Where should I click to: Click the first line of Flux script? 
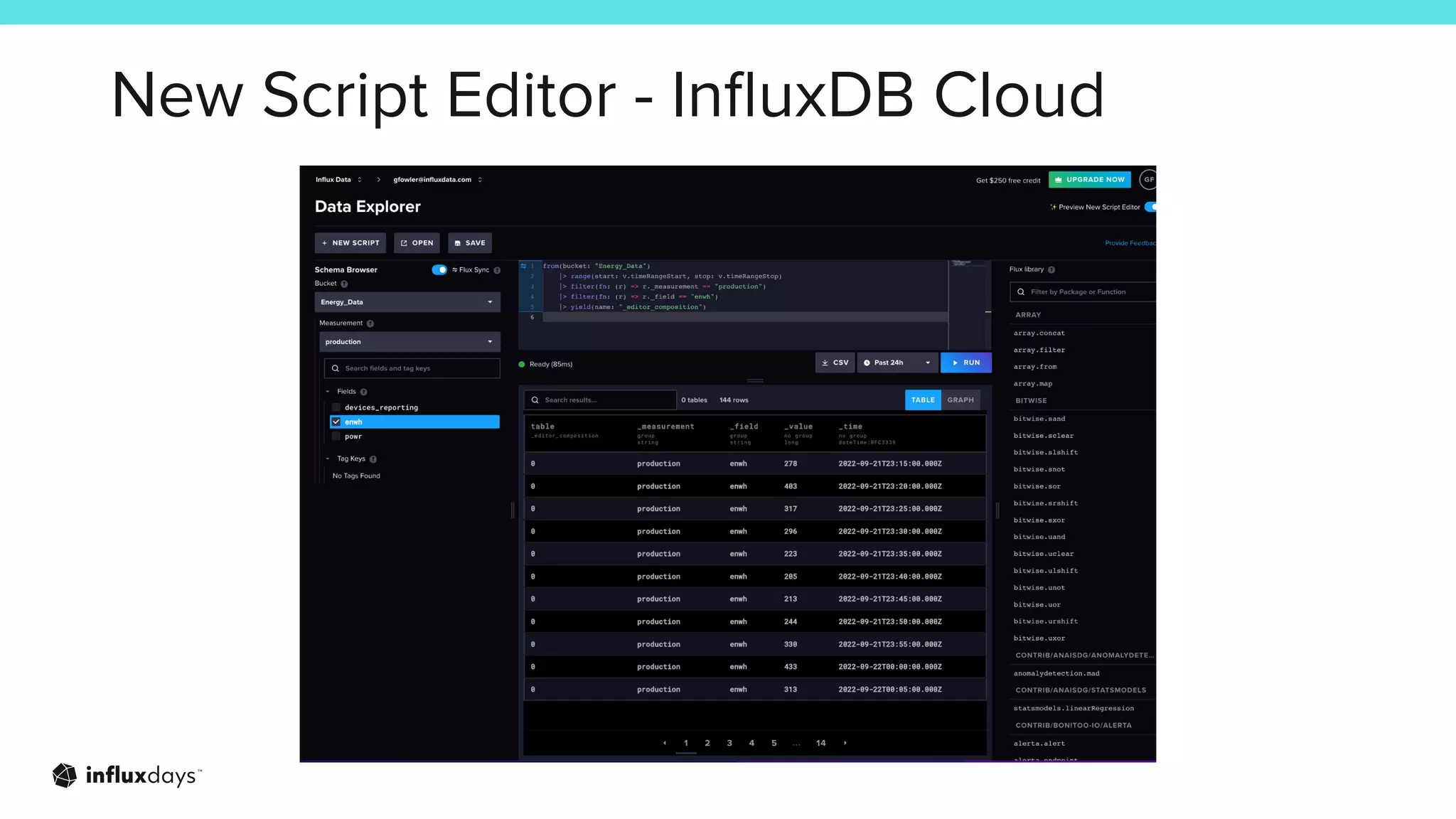coord(596,266)
